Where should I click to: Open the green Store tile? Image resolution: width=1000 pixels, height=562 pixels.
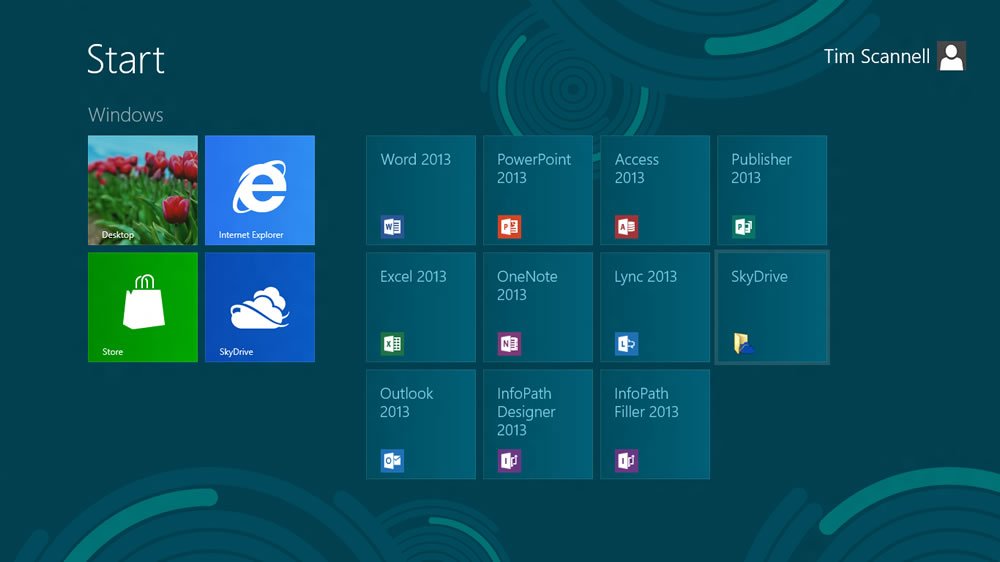click(x=143, y=307)
